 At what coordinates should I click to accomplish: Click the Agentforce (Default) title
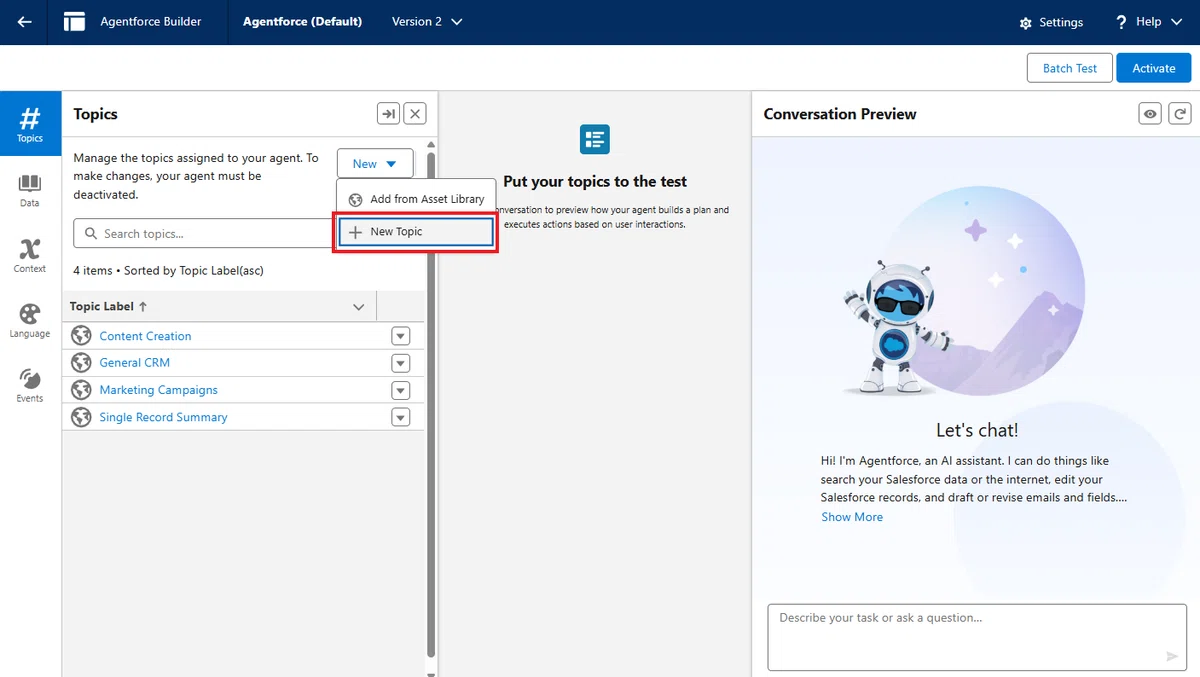pos(302,22)
